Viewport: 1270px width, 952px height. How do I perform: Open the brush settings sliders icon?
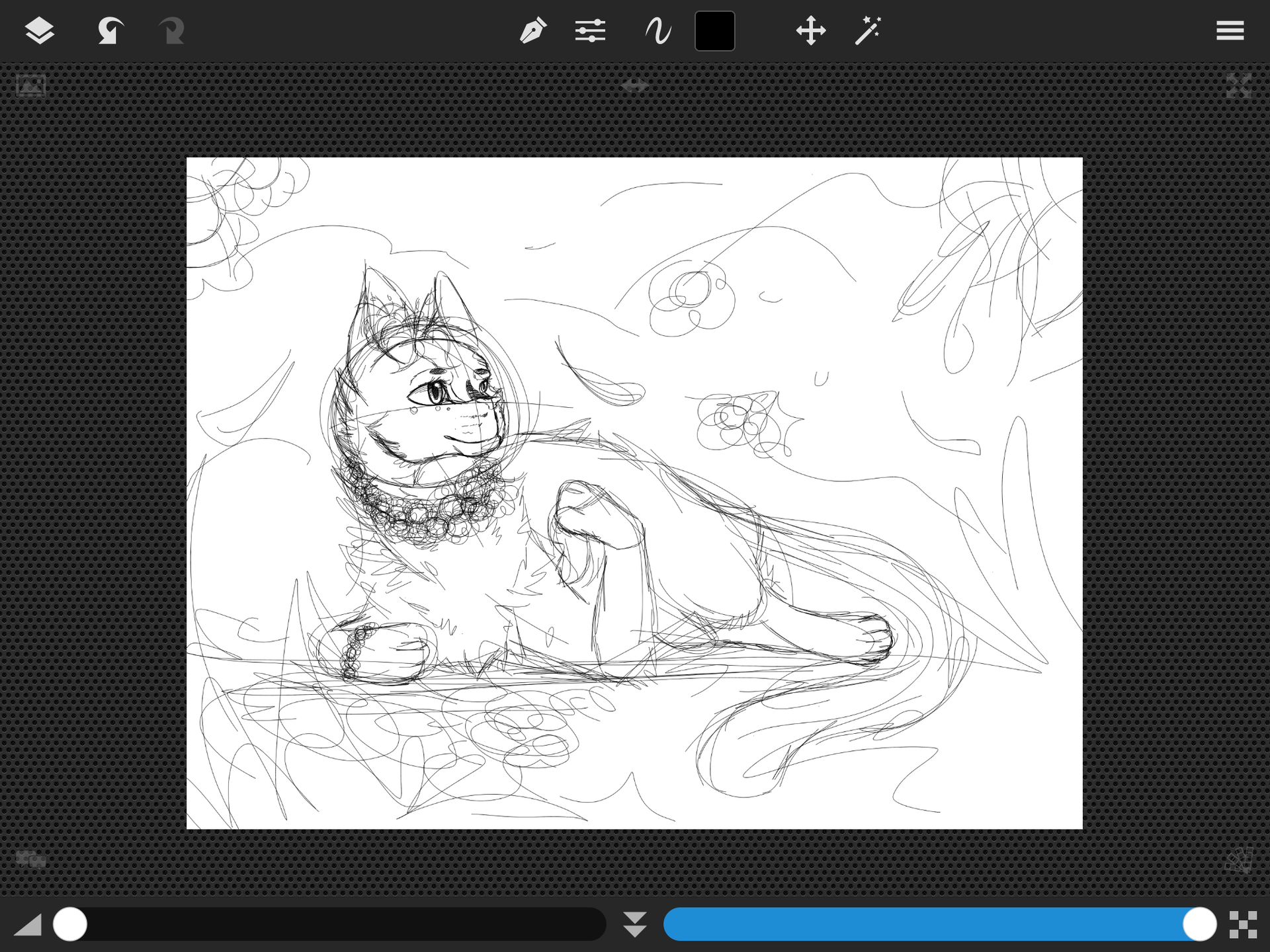point(590,30)
